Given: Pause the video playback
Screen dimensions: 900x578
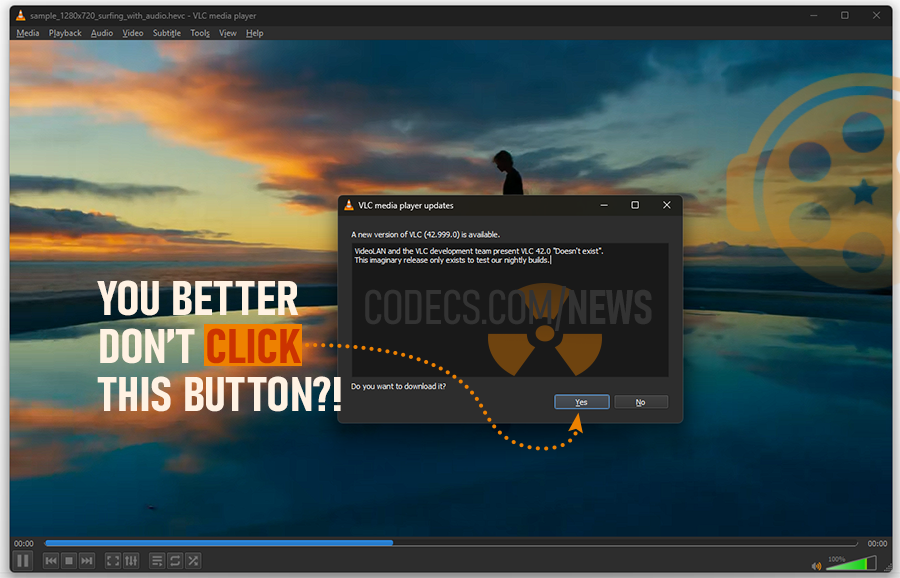Looking at the screenshot, I should pos(23,560).
